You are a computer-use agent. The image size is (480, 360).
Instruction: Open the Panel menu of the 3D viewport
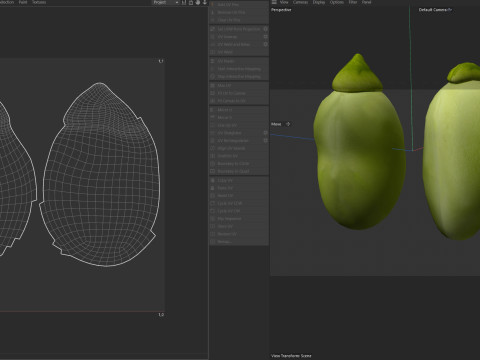366,2
